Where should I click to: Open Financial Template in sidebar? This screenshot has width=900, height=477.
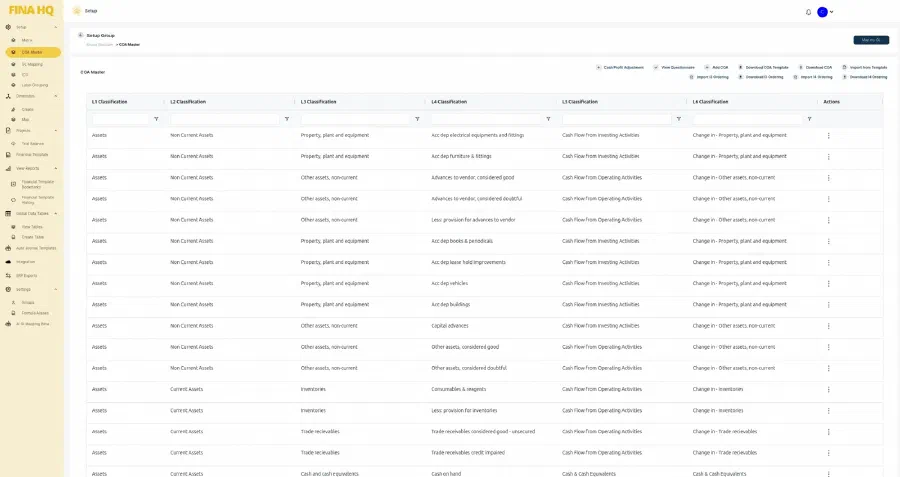tap(32, 154)
